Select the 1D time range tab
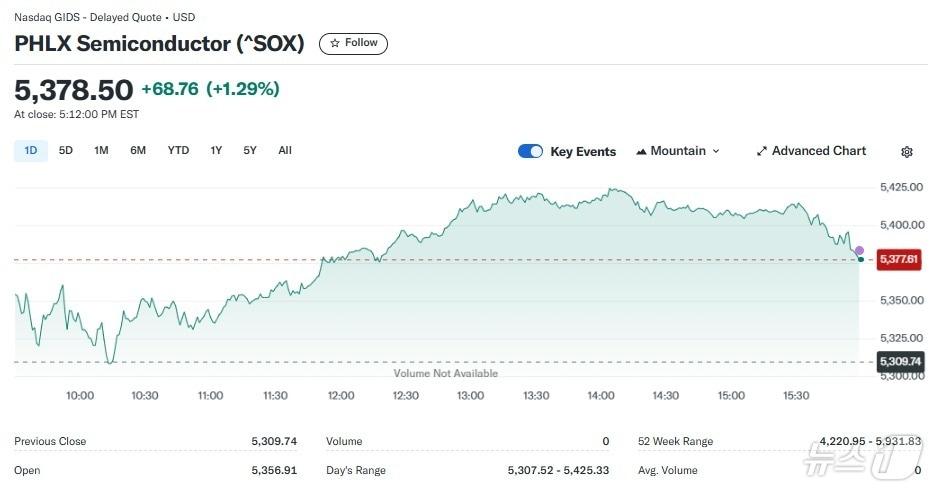The height and width of the screenshot is (492, 933). click(30, 150)
